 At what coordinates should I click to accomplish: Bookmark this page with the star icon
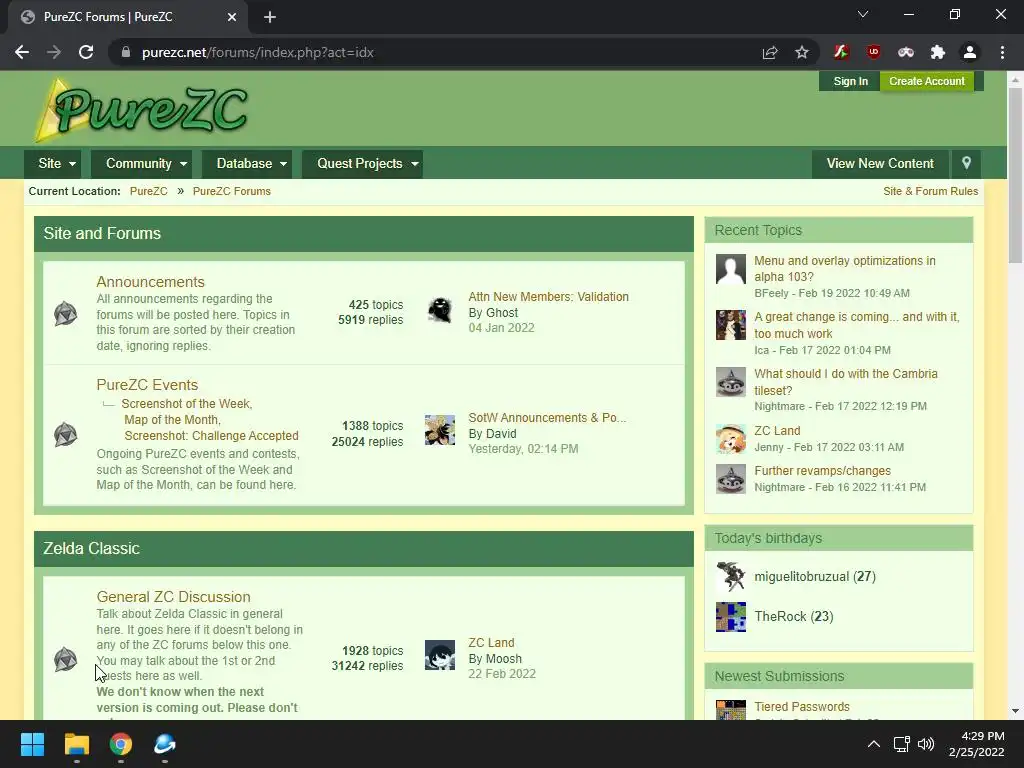pyautogui.click(x=802, y=52)
